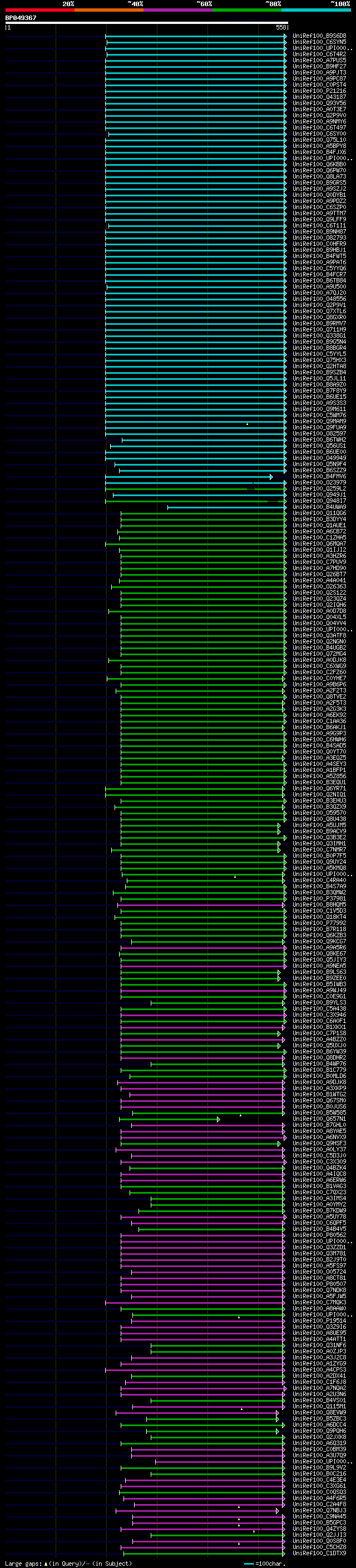Select hit UniRef100_A9PJT3
The height and width of the screenshot is (1568, 356).
(x=319, y=72)
